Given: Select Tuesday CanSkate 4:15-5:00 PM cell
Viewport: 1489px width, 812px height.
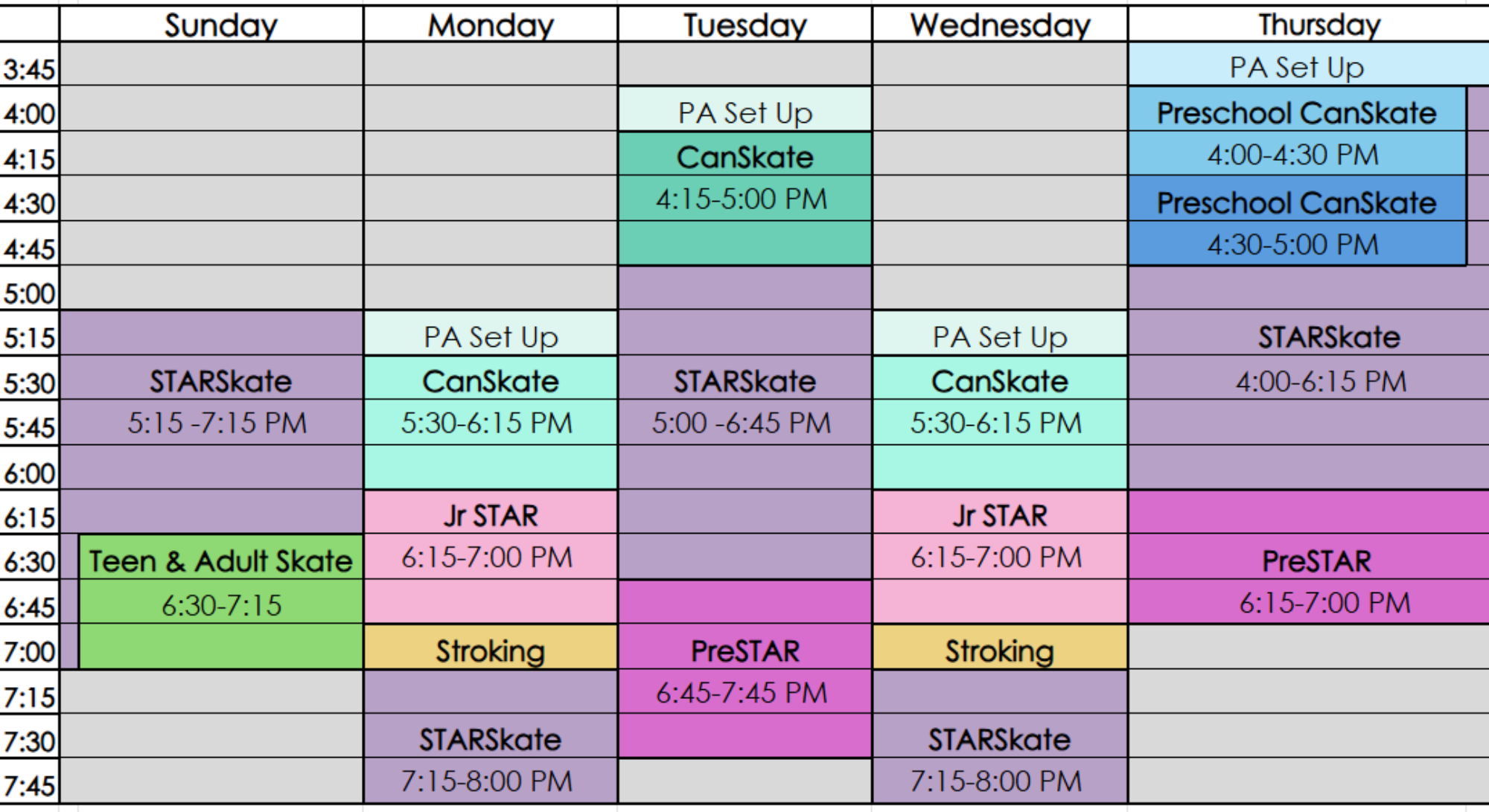Looking at the screenshot, I should [745, 199].
